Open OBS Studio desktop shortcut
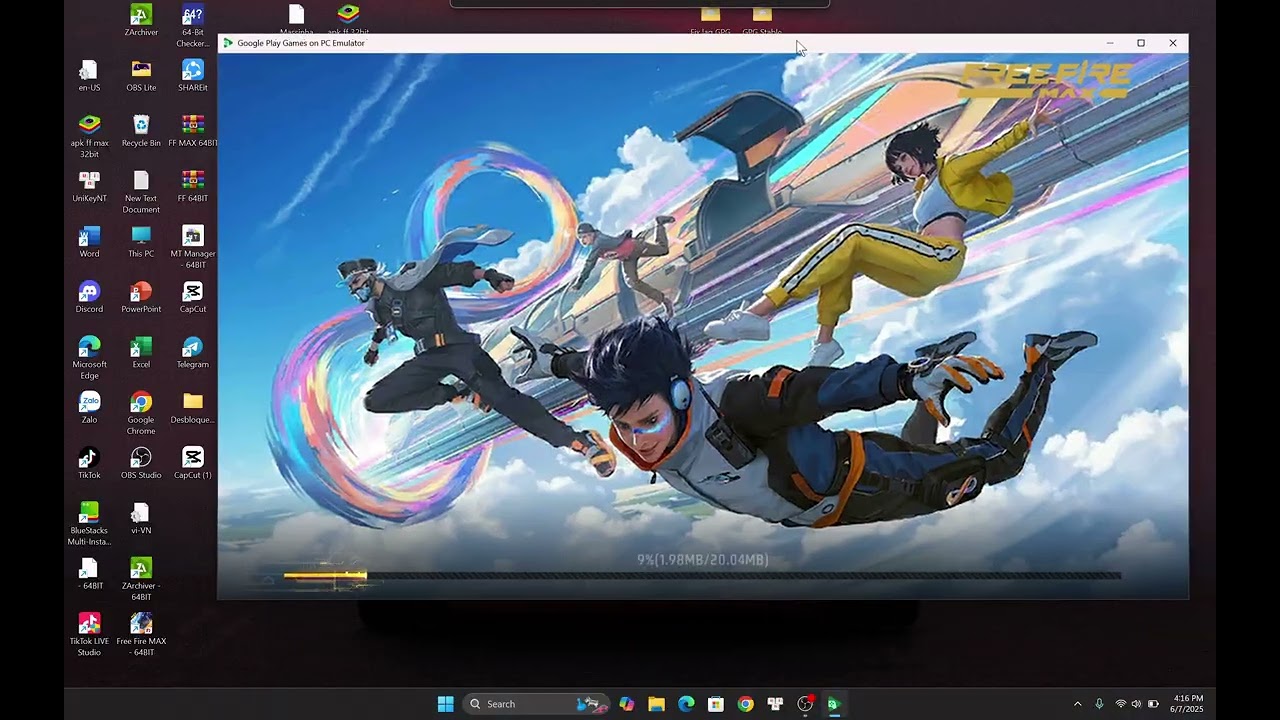1280x720 pixels. click(141, 463)
